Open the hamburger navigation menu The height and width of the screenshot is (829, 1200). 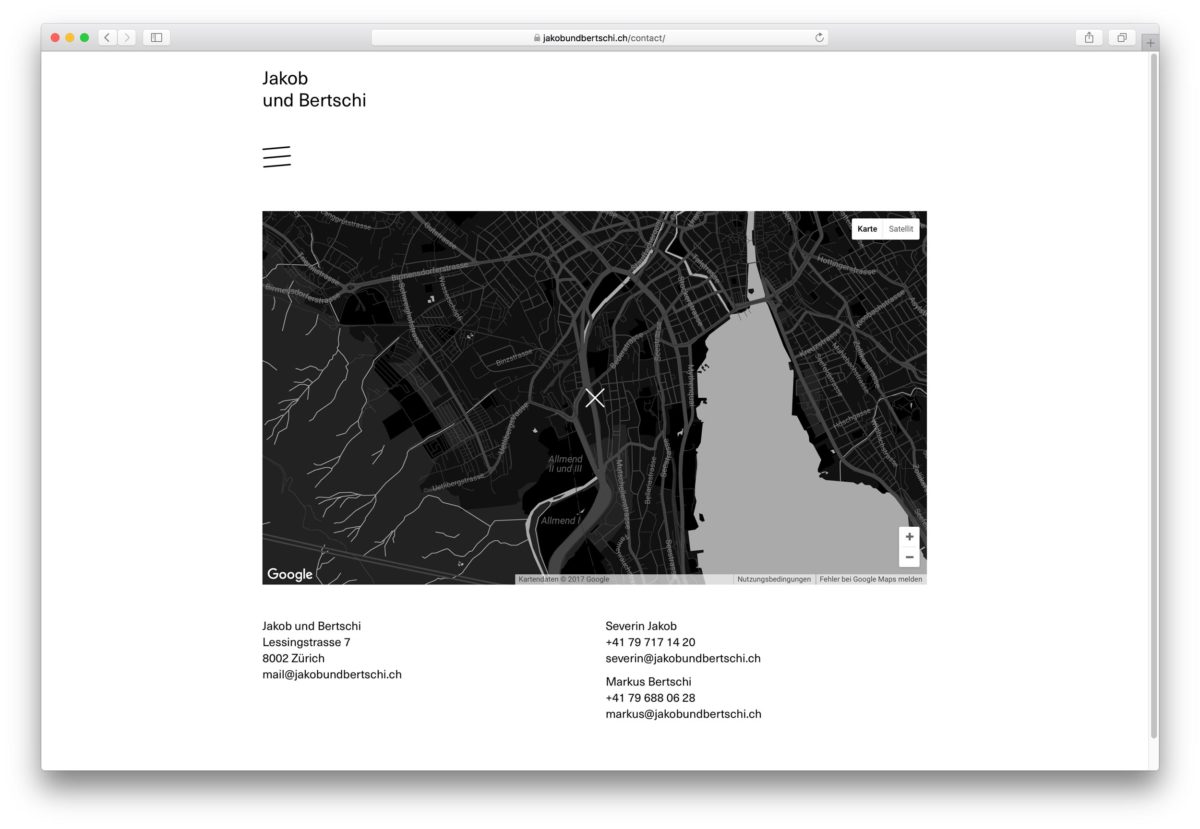tap(276, 157)
